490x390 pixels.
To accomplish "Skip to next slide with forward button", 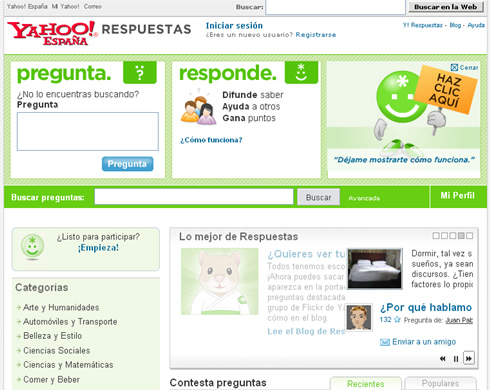I will [x=469, y=359].
